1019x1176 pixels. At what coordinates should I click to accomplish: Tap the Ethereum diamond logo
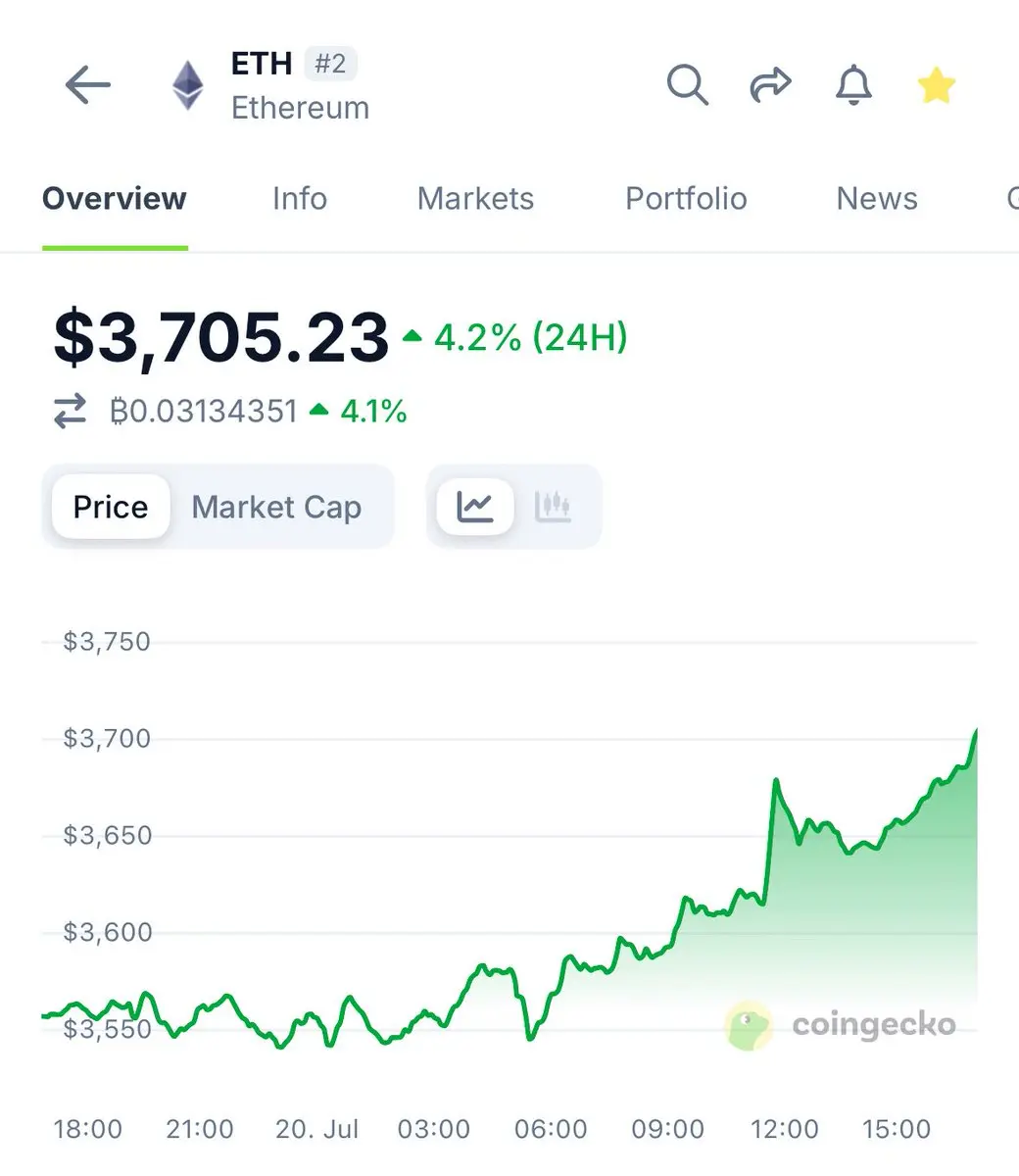coord(188,86)
